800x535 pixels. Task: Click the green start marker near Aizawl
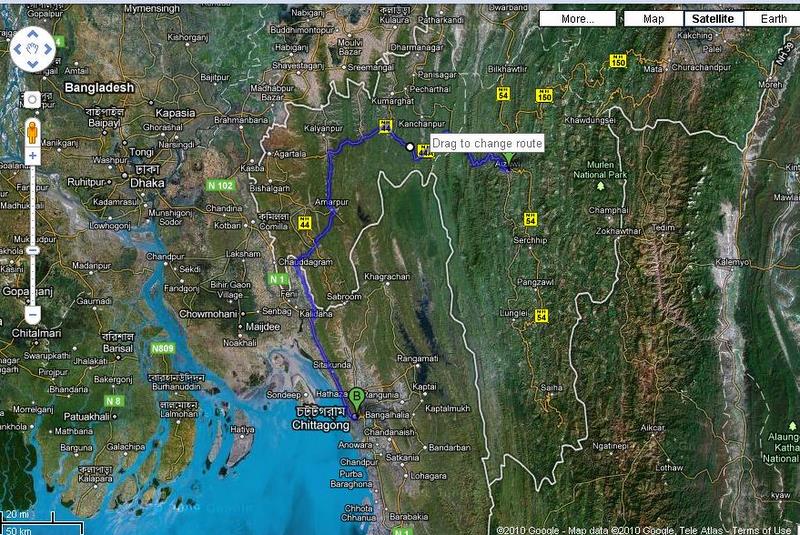[508, 158]
